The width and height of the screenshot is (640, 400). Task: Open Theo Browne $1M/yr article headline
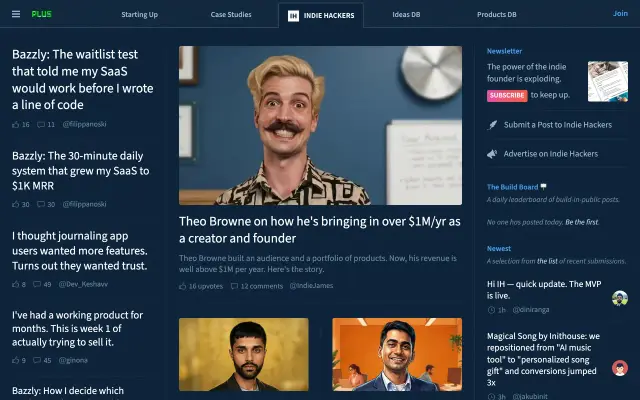320,230
